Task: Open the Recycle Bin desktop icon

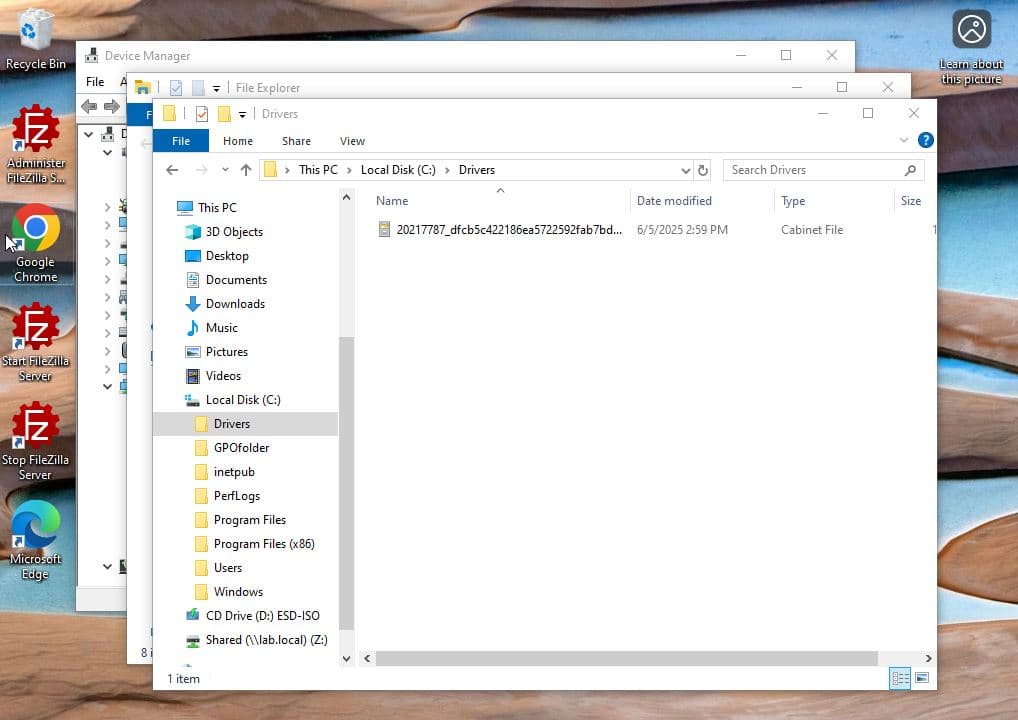Action: 36,40
